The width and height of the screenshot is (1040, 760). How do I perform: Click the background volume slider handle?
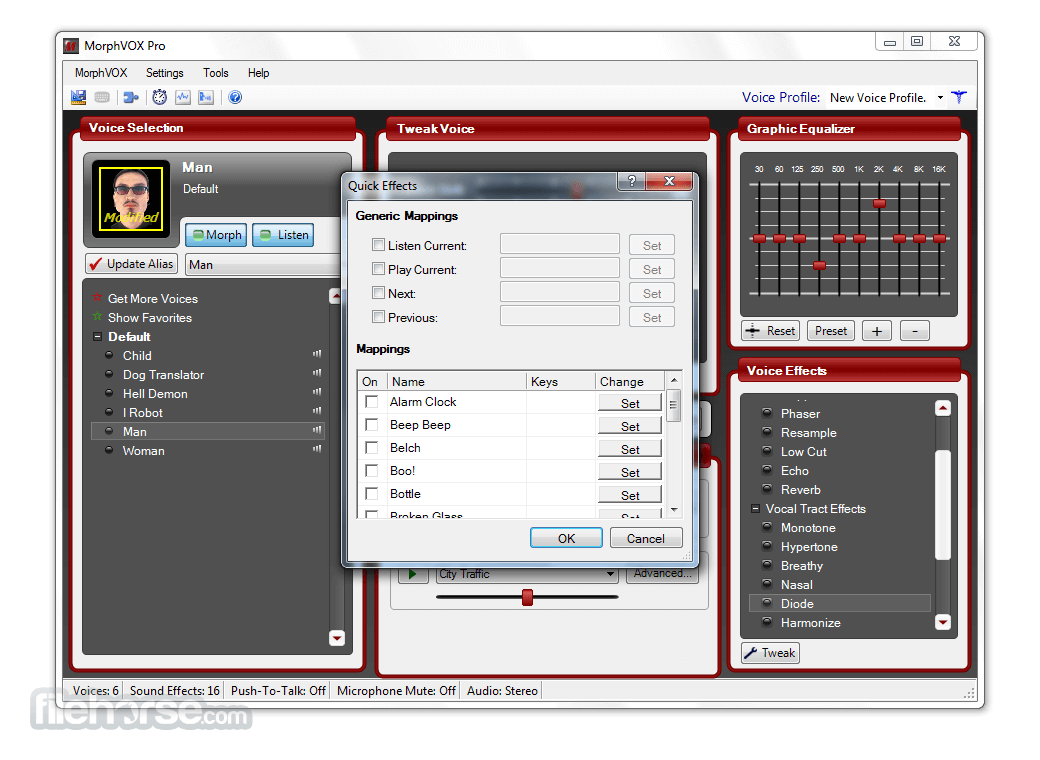(527, 597)
